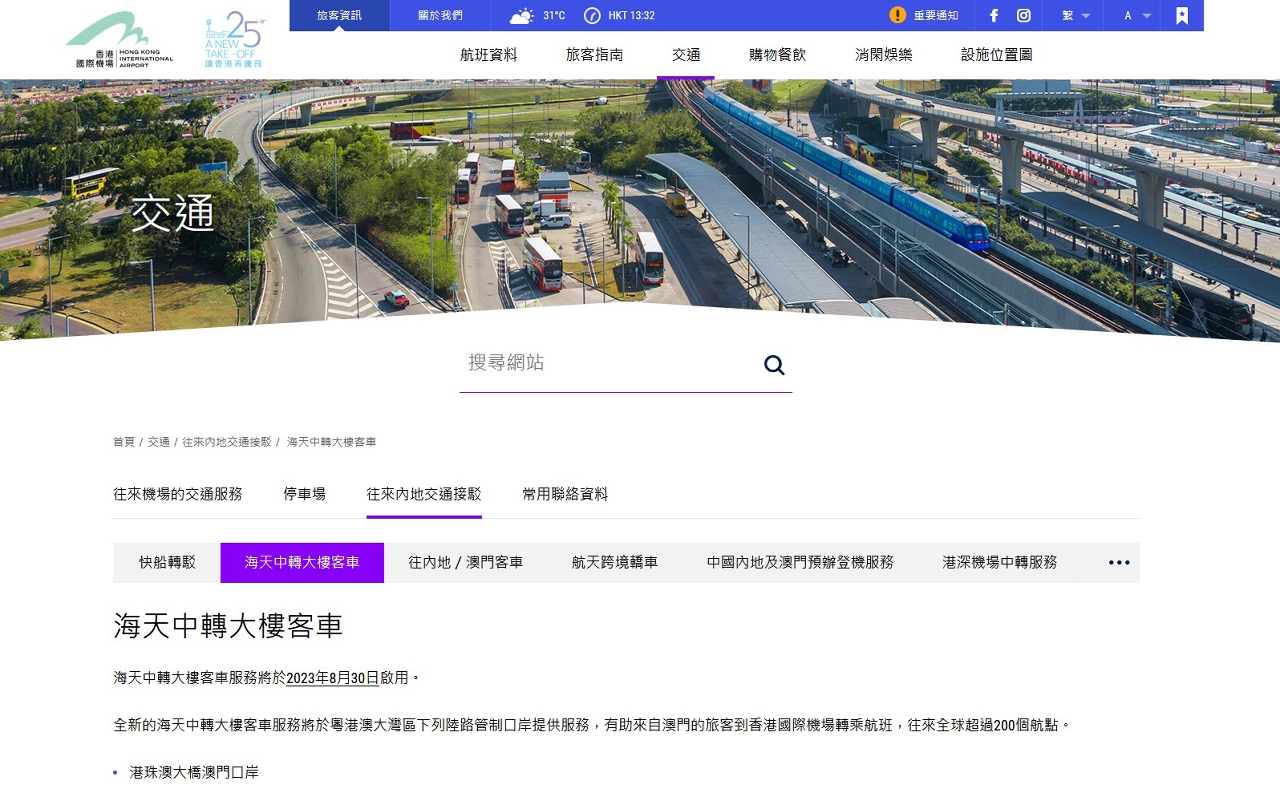Open the Instagram icon link
Viewport: 1280px width, 793px height.
pos(1024,16)
